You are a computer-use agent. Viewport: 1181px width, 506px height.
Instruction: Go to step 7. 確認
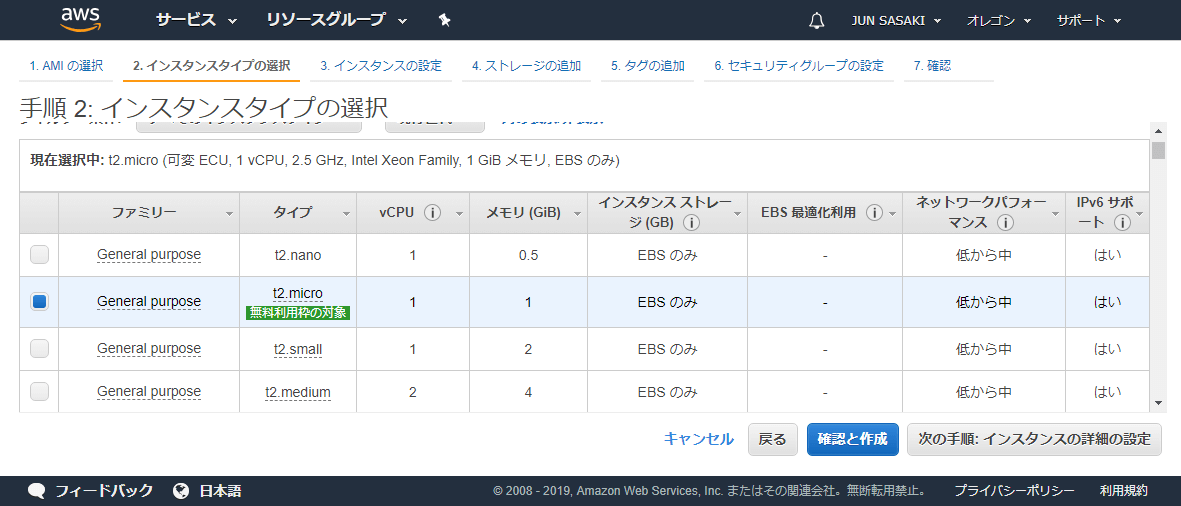[x=932, y=66]
